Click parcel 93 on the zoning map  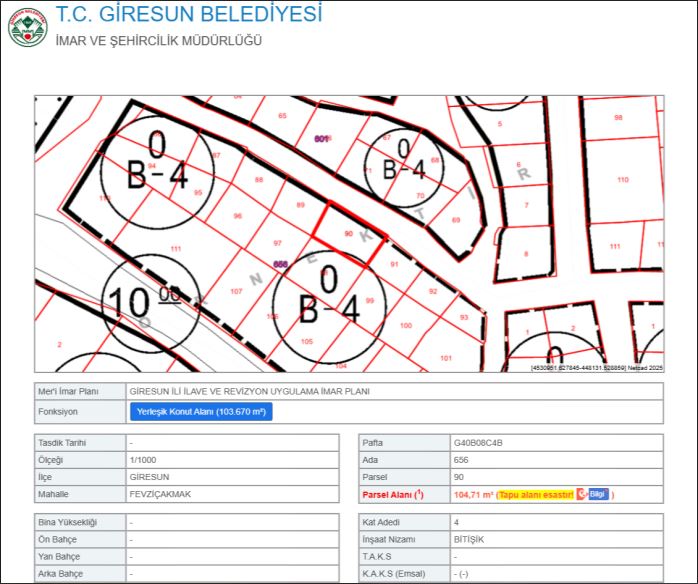coord(464,317)
